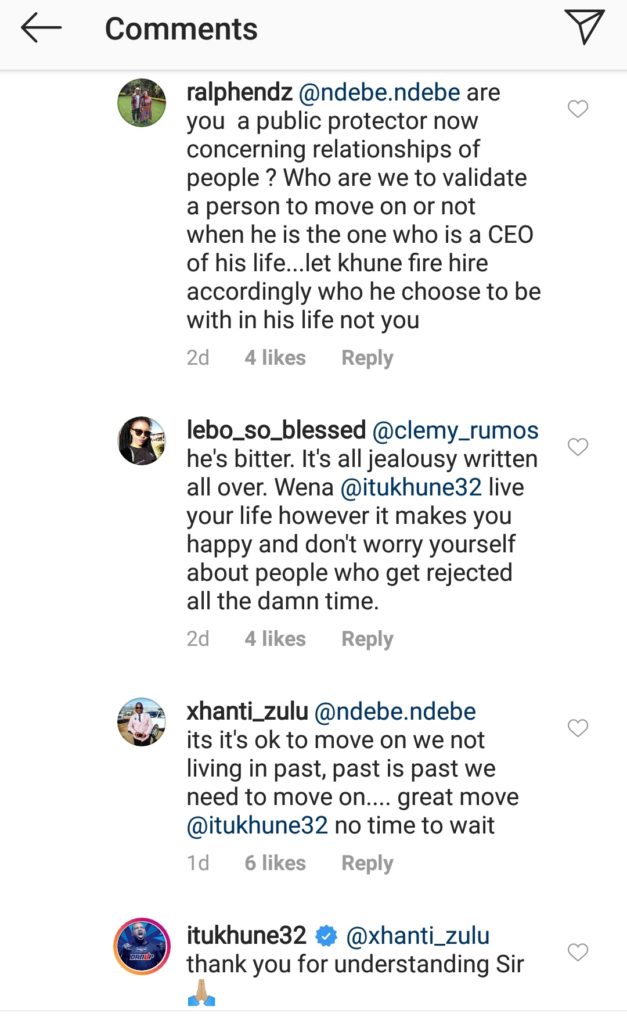Open the @xhanti_zulu mention in itukhune32's reply
Screen dimensions: 627x1024
click(x=418, y=937)
